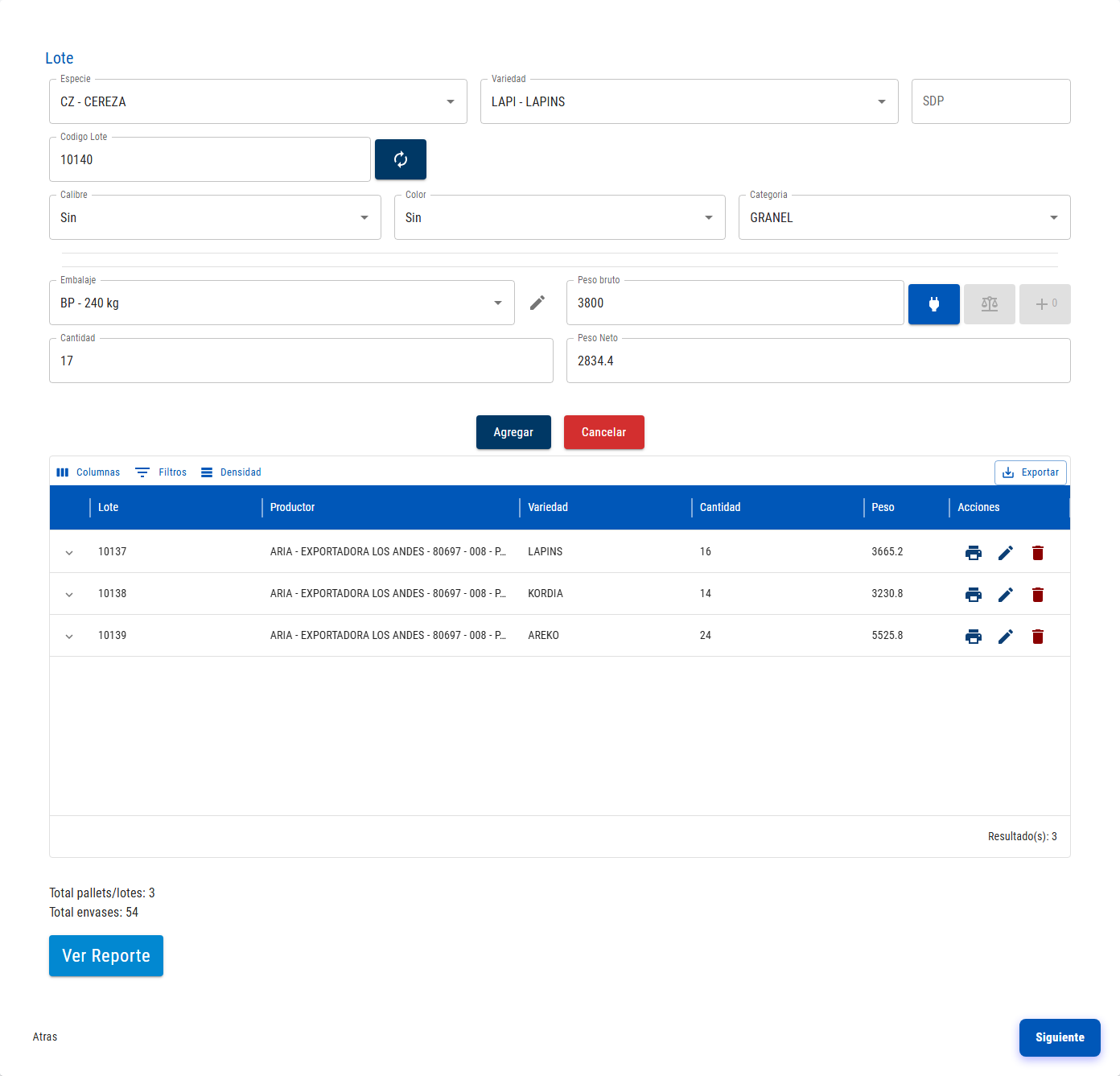Viewport: 1120px width, 1076px height.
Task: Go back with the Atras link
Action: coord(45,1037)
